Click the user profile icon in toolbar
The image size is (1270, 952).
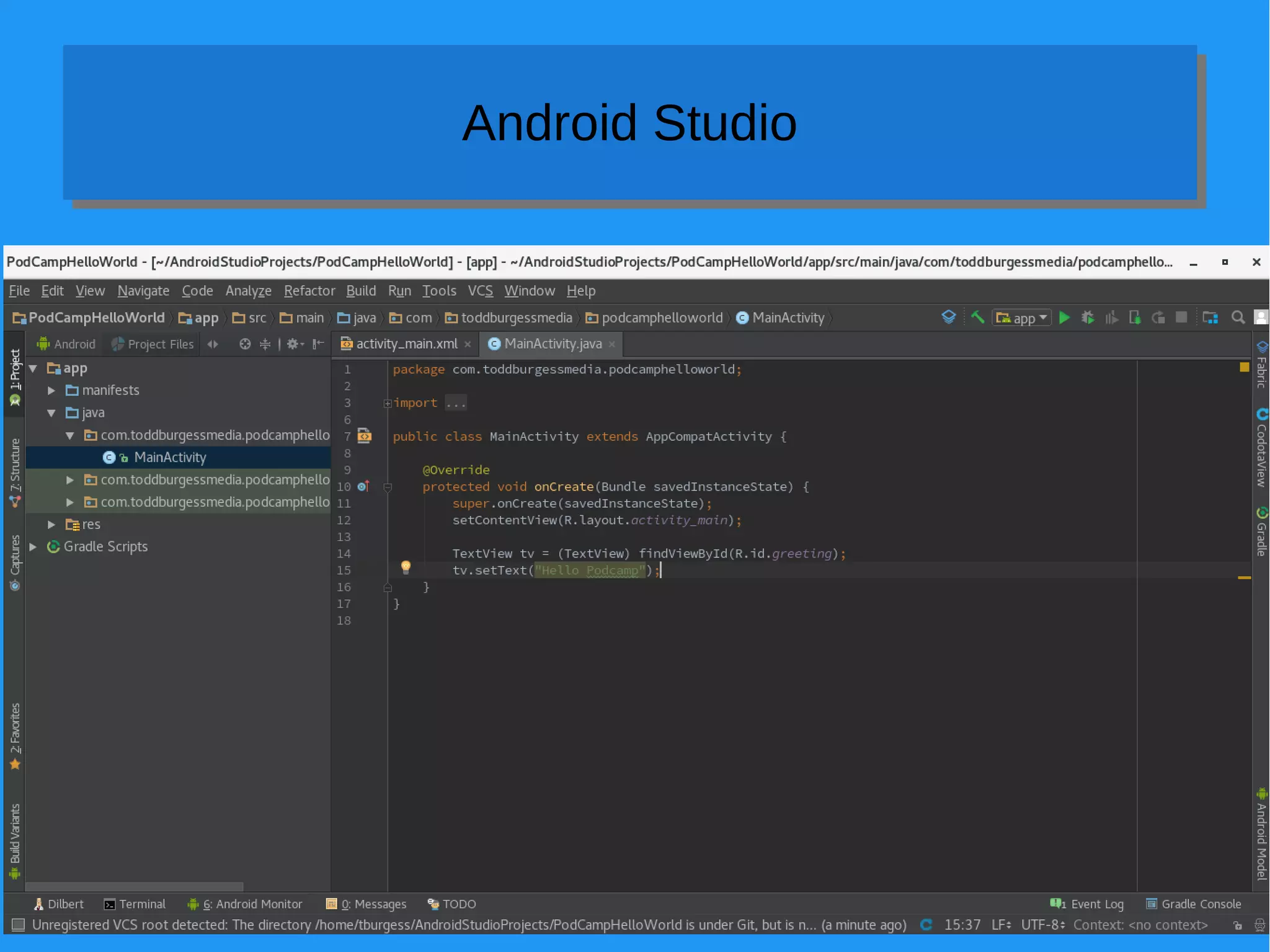[x=1261, y=317]
